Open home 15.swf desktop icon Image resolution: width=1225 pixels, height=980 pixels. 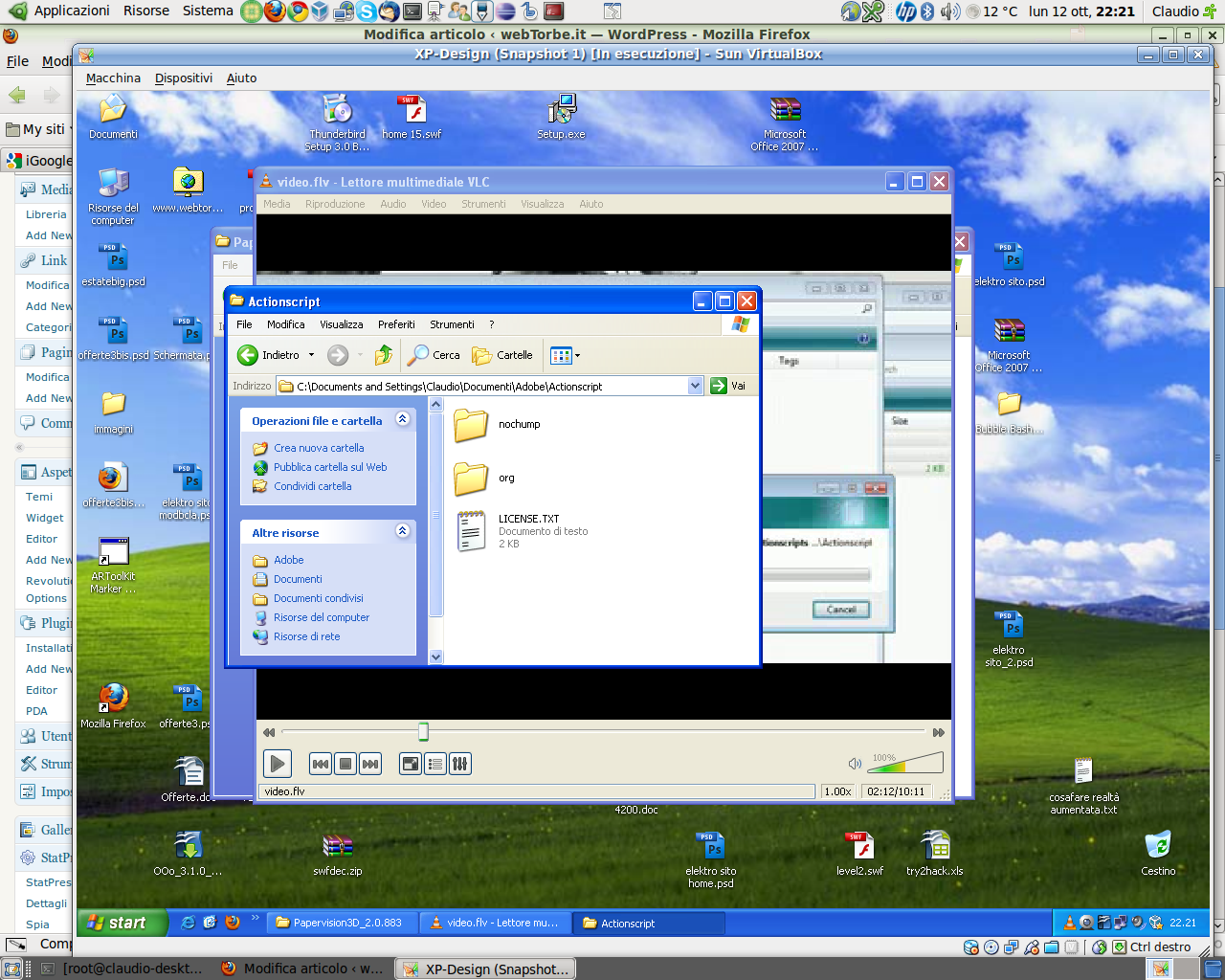click(412, 117)
